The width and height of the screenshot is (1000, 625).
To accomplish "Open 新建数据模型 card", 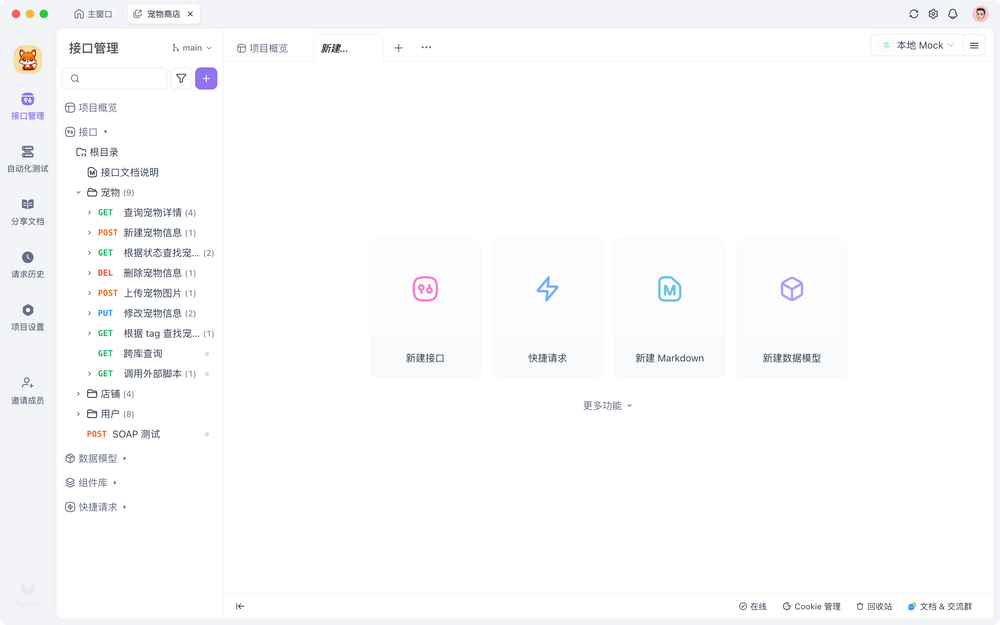I will click(791, 307).
